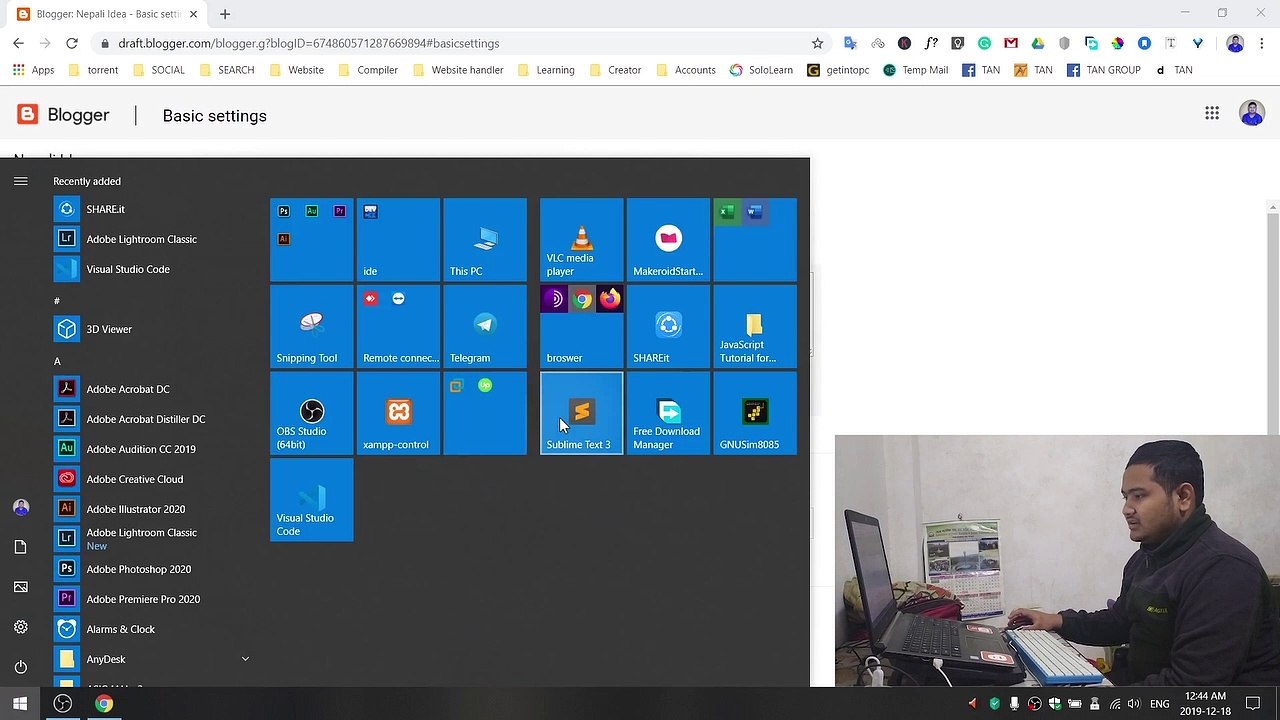Open the Adobe apps tile folder
The height and width of the screenshot is (720, 1280).
click(x=312, y=240)
